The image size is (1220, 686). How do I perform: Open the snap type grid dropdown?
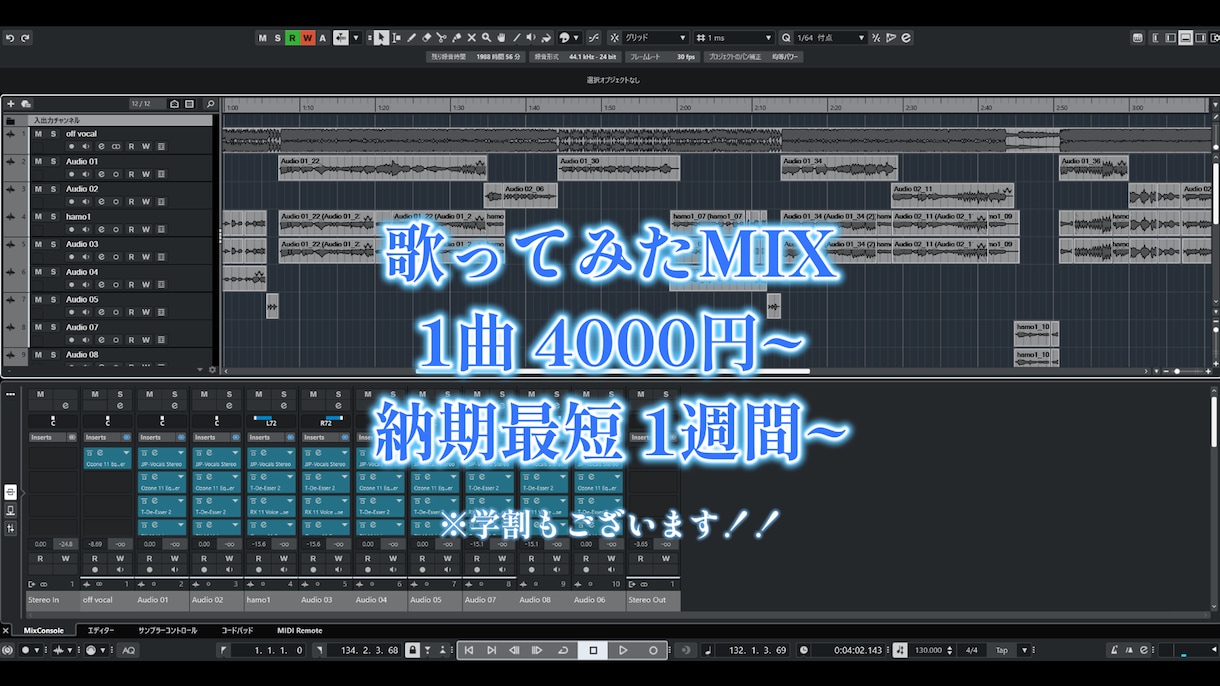[656, 38]
